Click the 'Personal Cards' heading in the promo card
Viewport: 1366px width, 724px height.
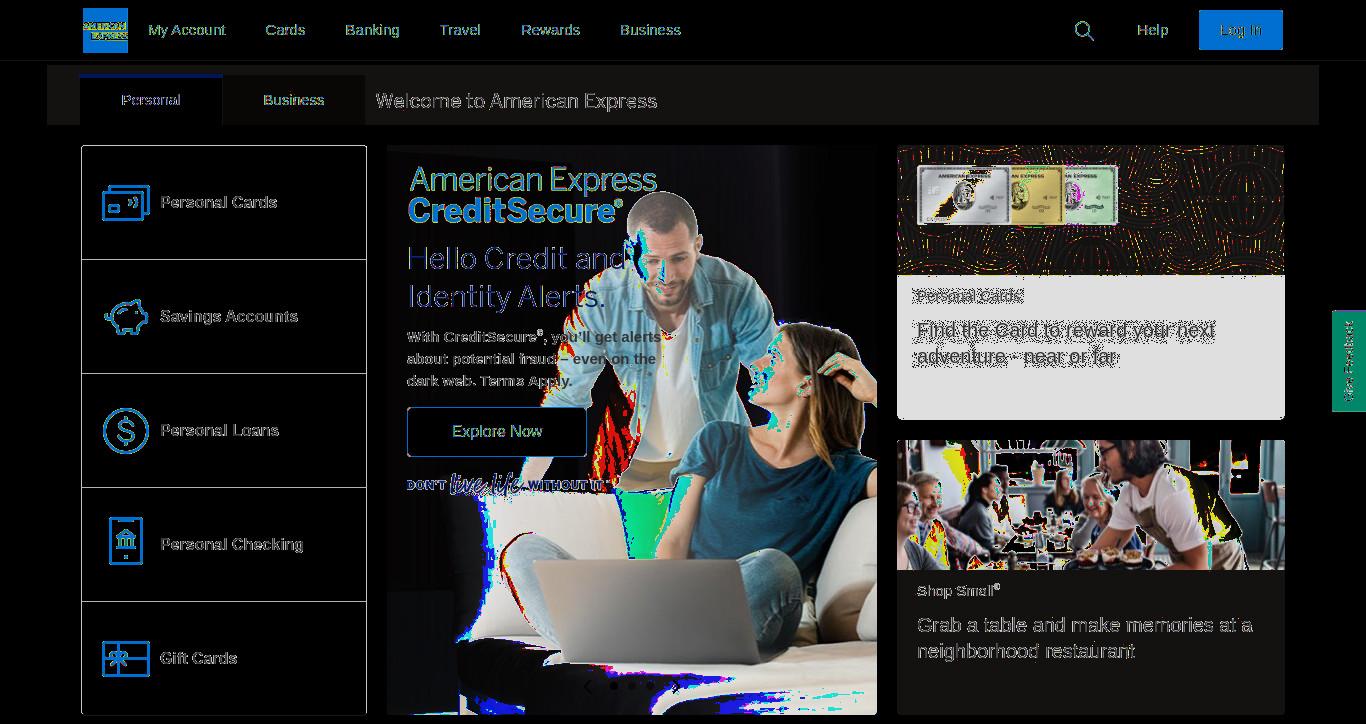pyautogui.click(x=969, y=296)
